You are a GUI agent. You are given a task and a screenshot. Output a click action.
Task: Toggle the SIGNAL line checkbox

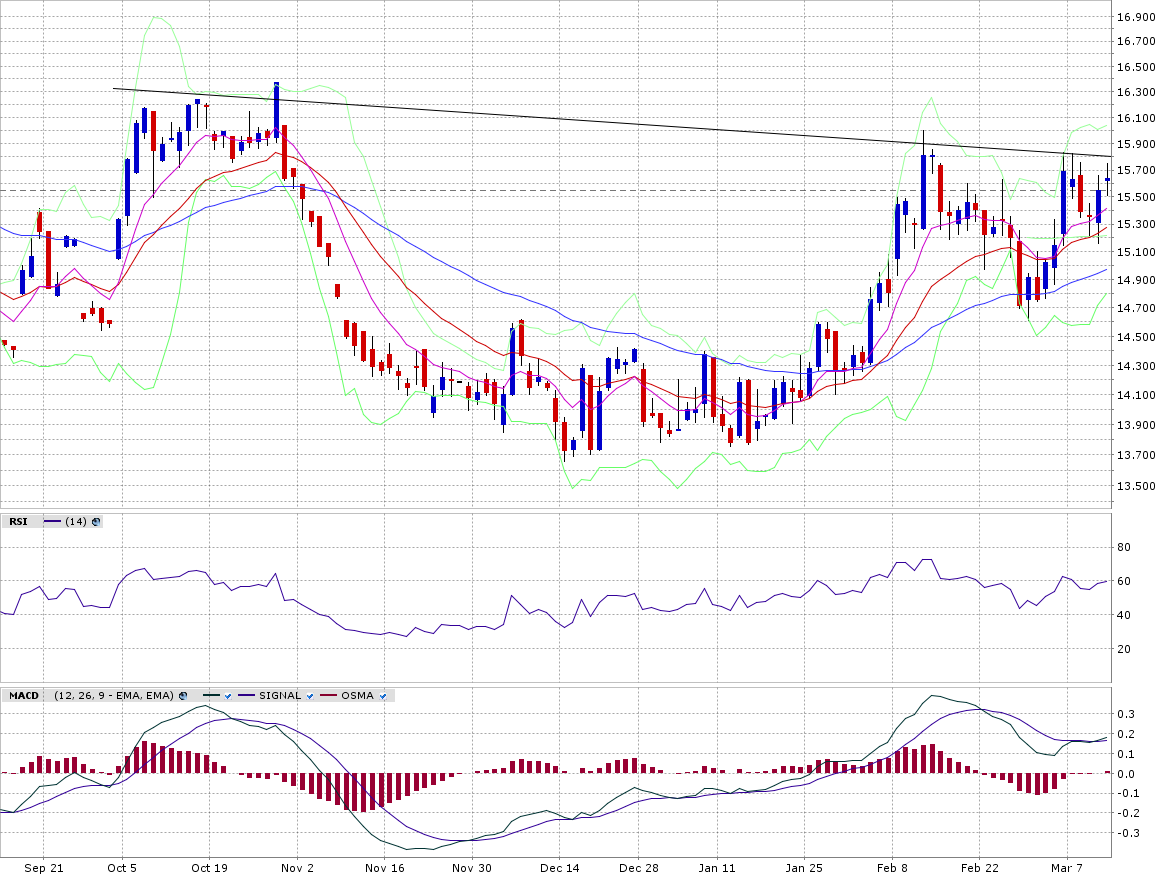click(x=310, y=696)
